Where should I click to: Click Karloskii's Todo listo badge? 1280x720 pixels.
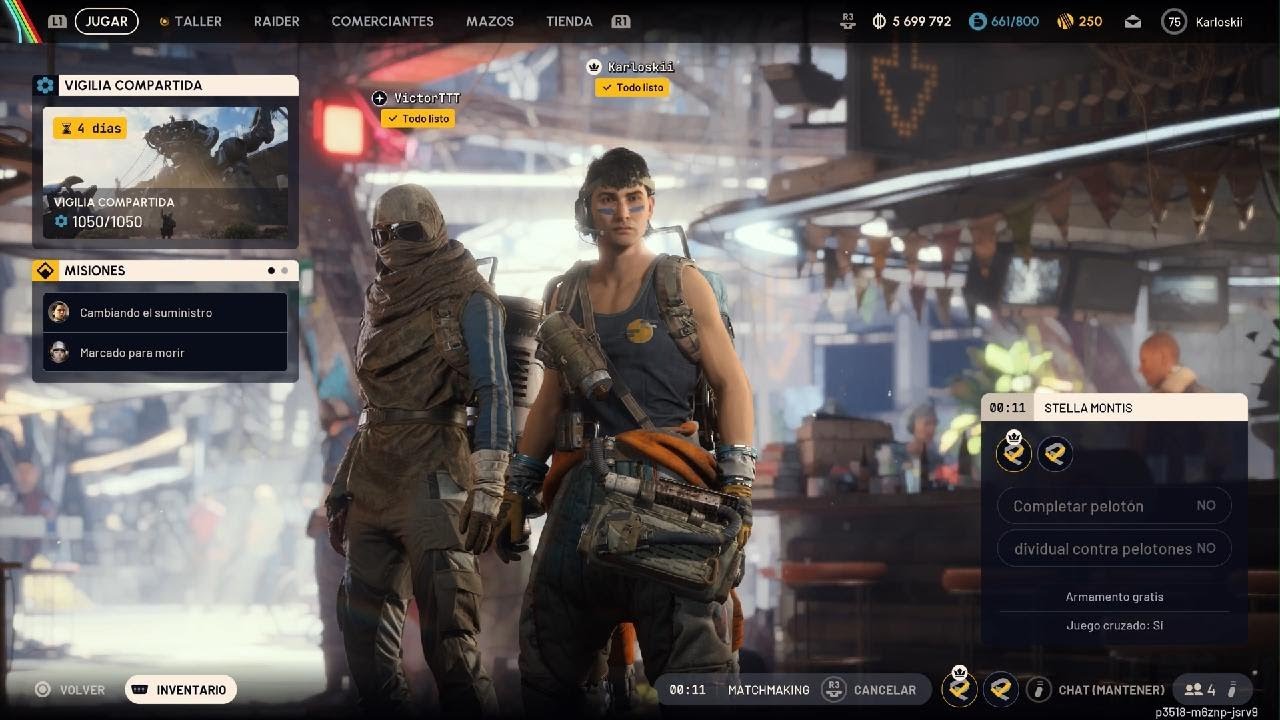pos(632,87)
